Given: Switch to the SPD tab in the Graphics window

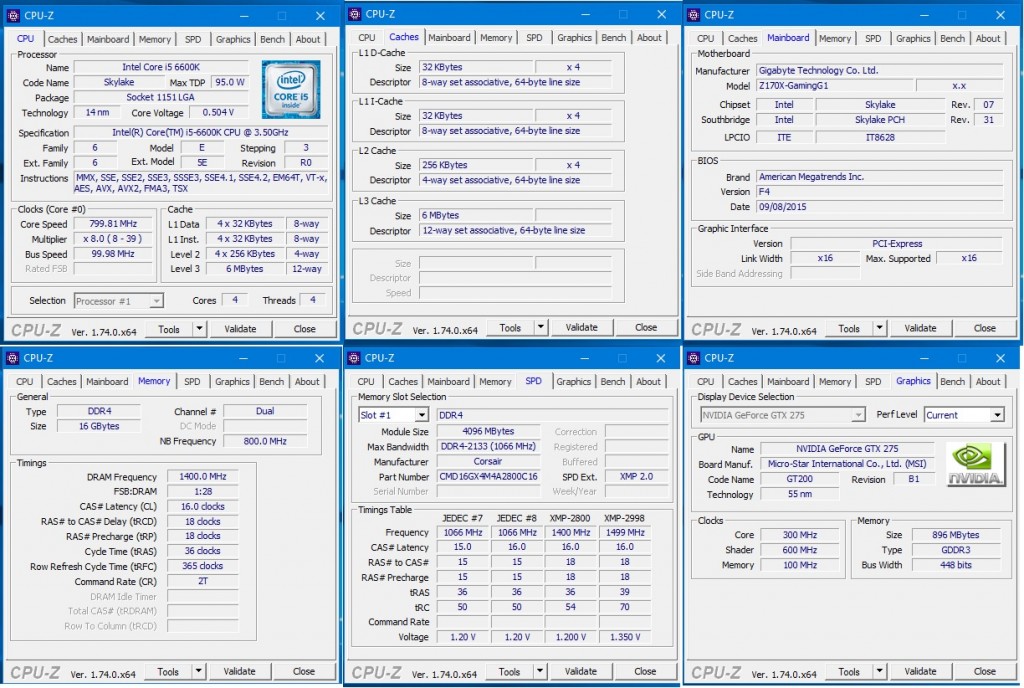Looking at the screenshot, I should [x=874, y=381].
